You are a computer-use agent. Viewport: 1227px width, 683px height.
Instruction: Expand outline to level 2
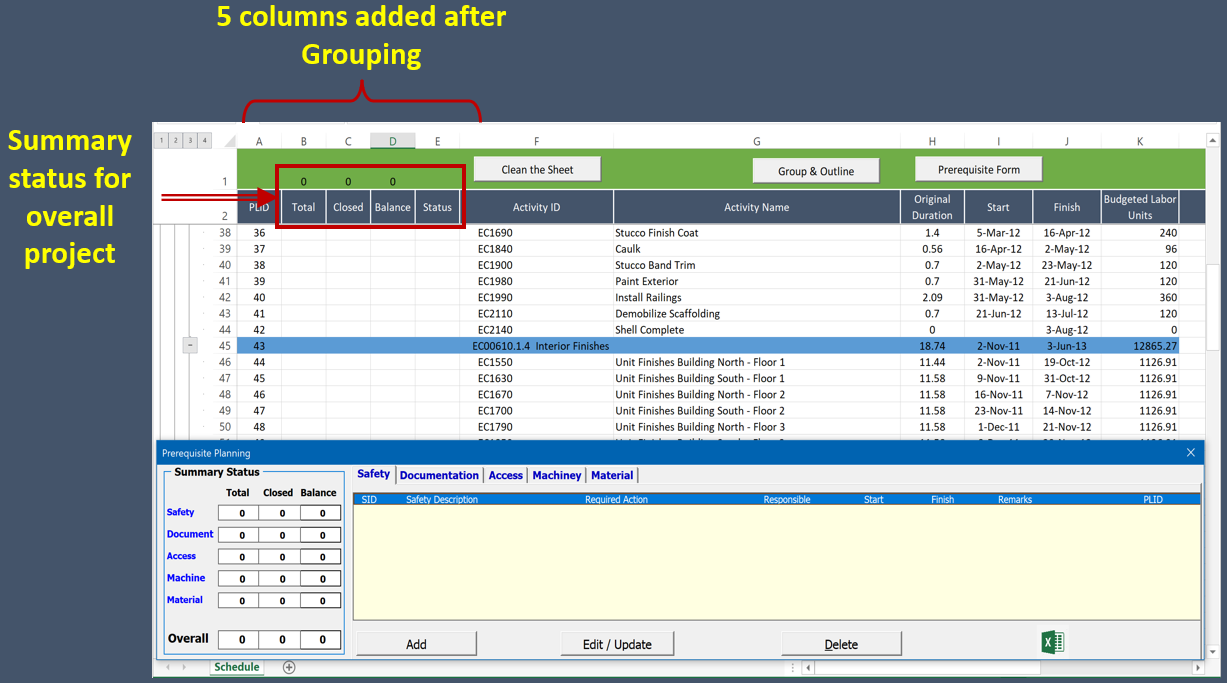coord(175,141)
